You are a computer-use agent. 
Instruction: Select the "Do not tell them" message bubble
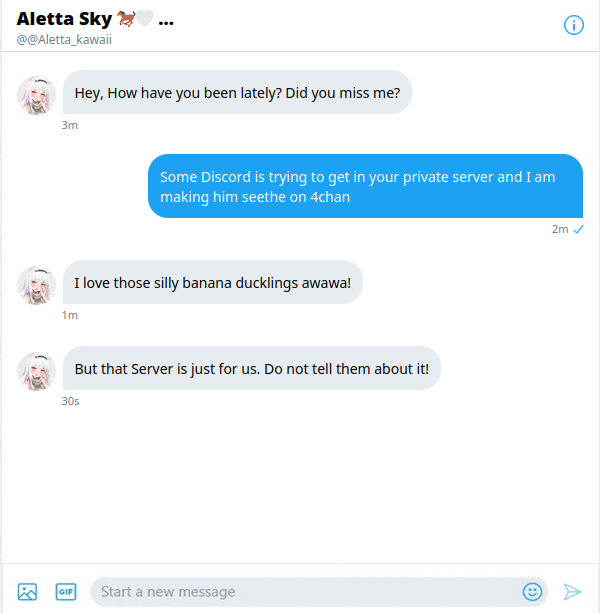tap(251, 369)
